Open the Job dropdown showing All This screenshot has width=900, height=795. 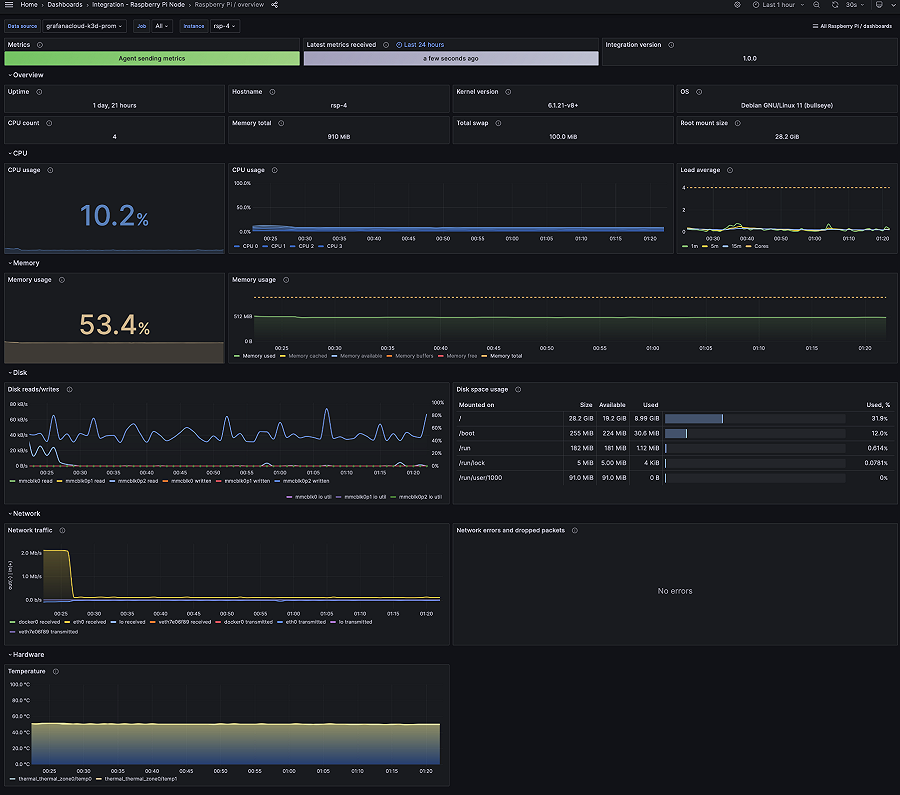[160, 26]
